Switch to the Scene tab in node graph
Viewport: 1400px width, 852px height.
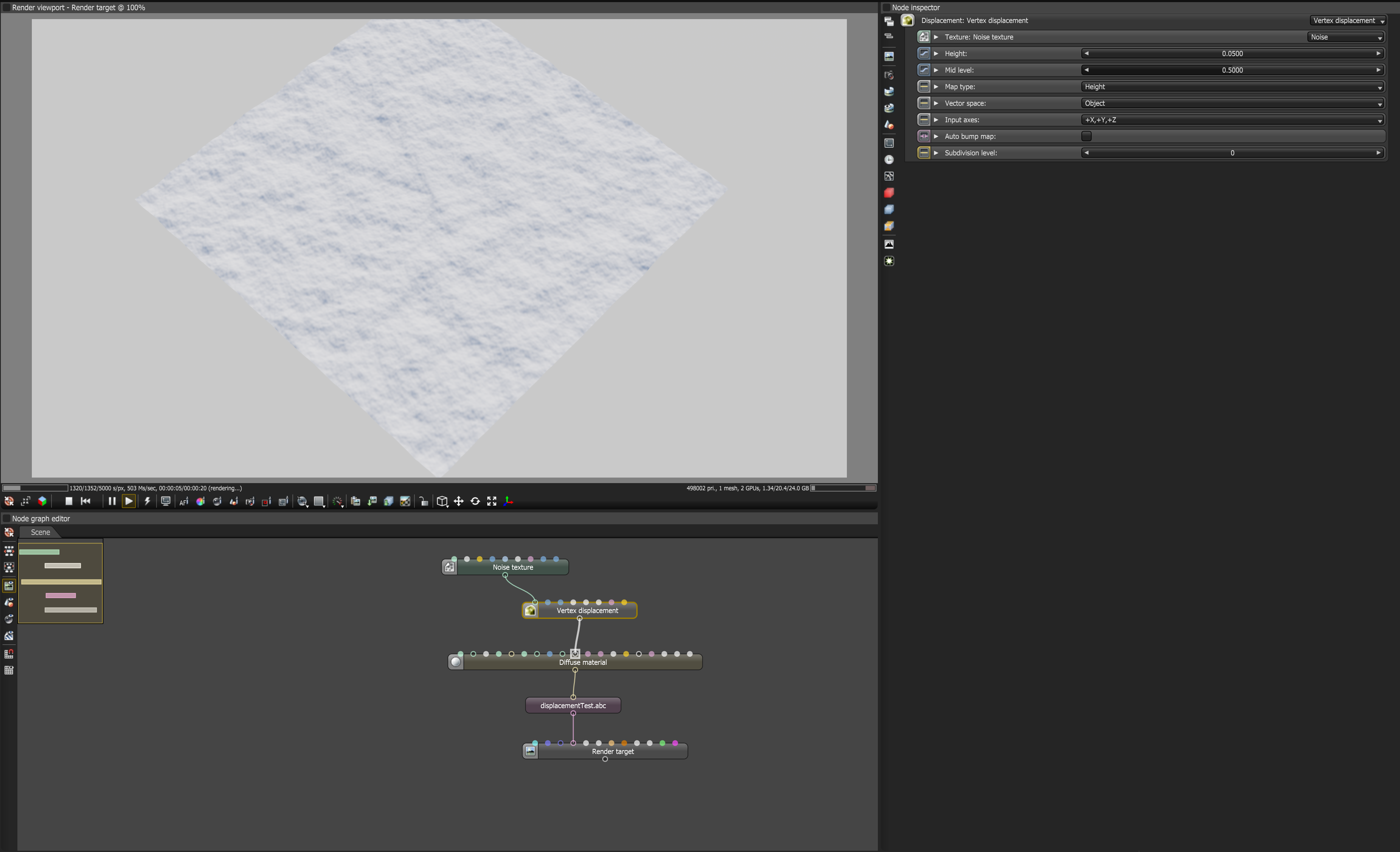40,532
